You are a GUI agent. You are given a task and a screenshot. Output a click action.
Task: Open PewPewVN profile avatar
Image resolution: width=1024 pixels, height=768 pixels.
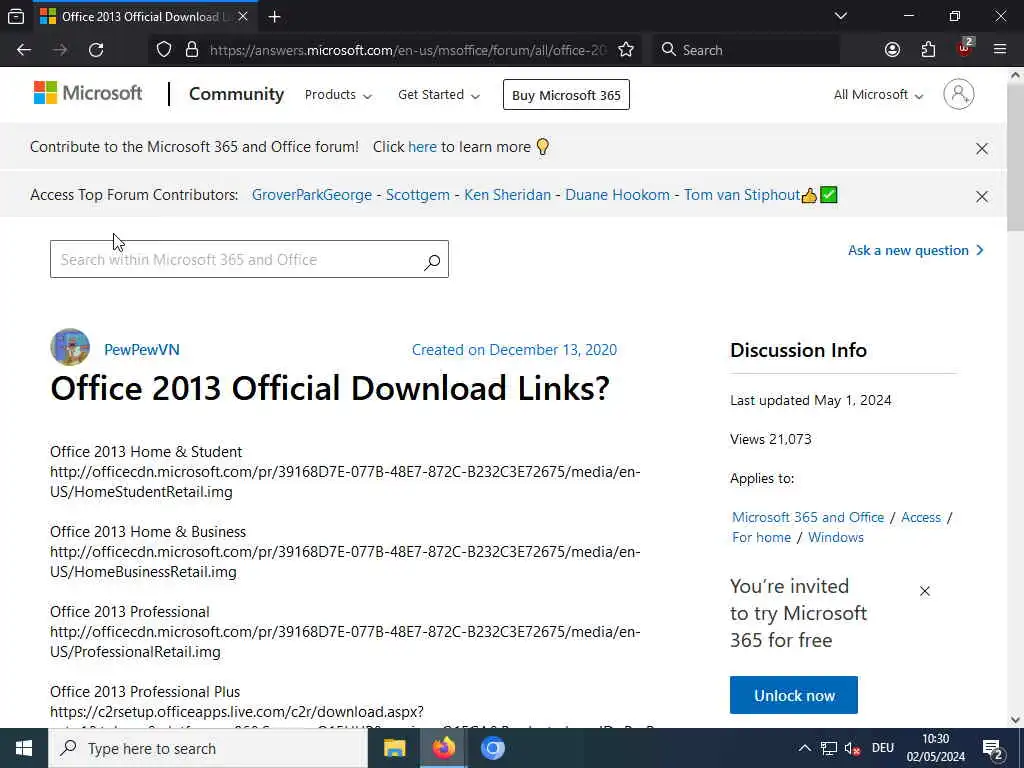[x=70, y=347]
